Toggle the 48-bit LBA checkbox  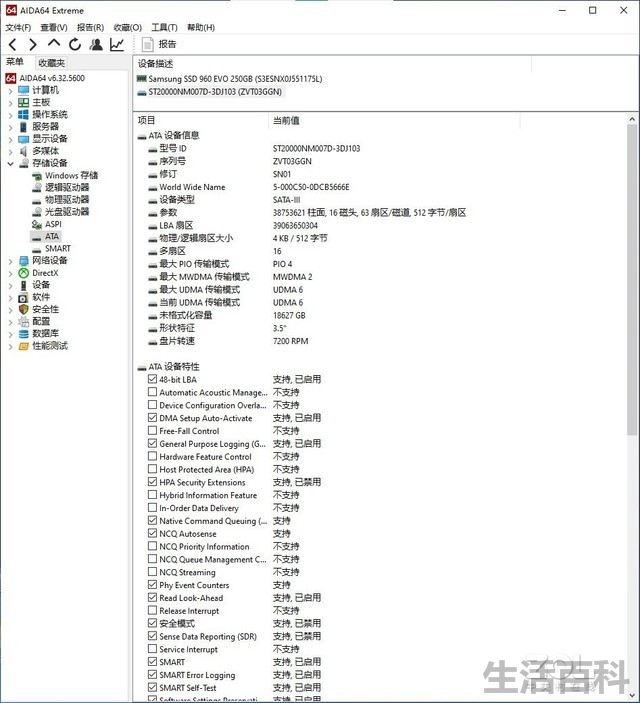152,379
